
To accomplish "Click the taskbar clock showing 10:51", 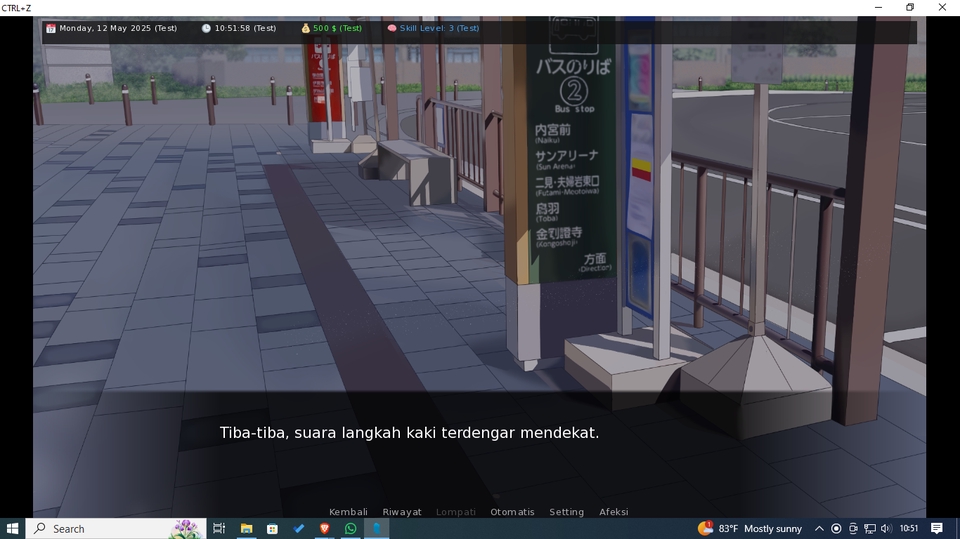I will (909, 529).
